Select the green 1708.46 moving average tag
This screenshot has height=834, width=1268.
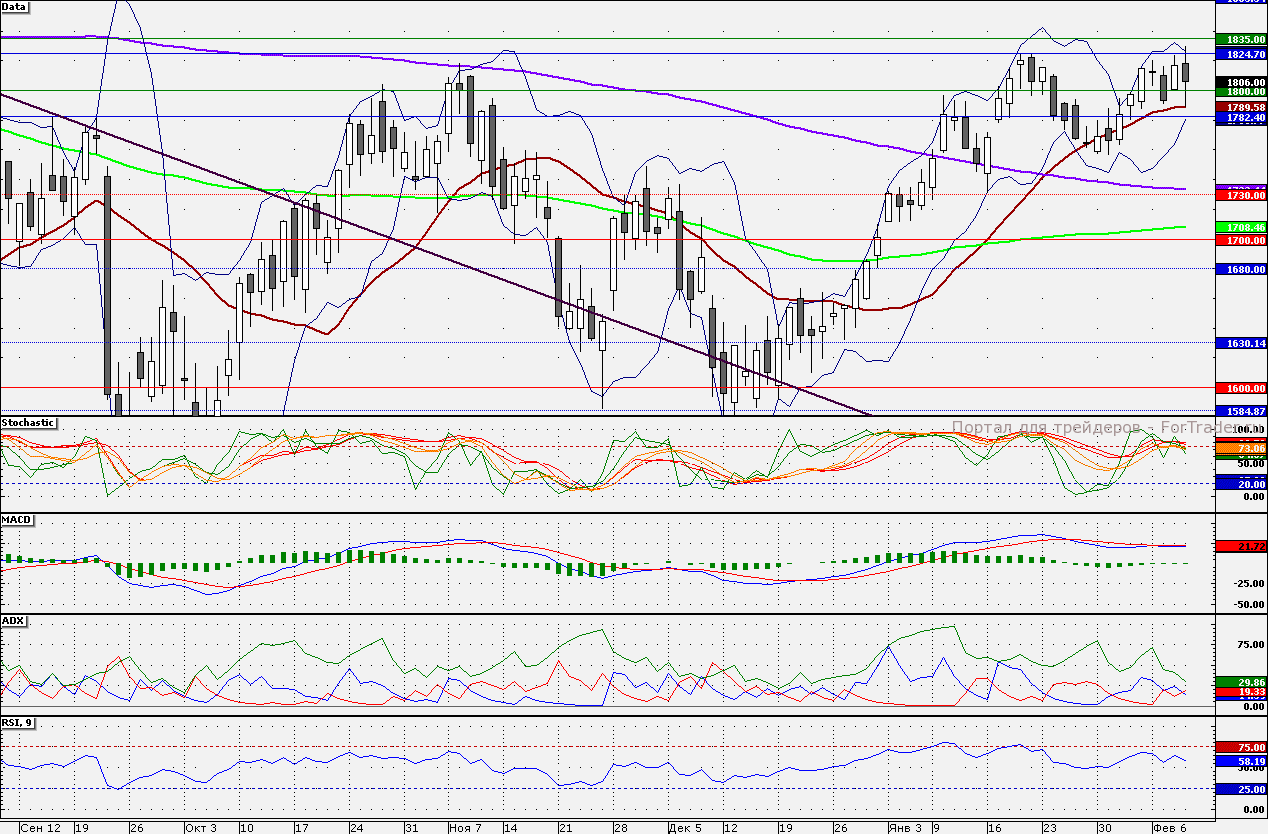(1239, 228)
